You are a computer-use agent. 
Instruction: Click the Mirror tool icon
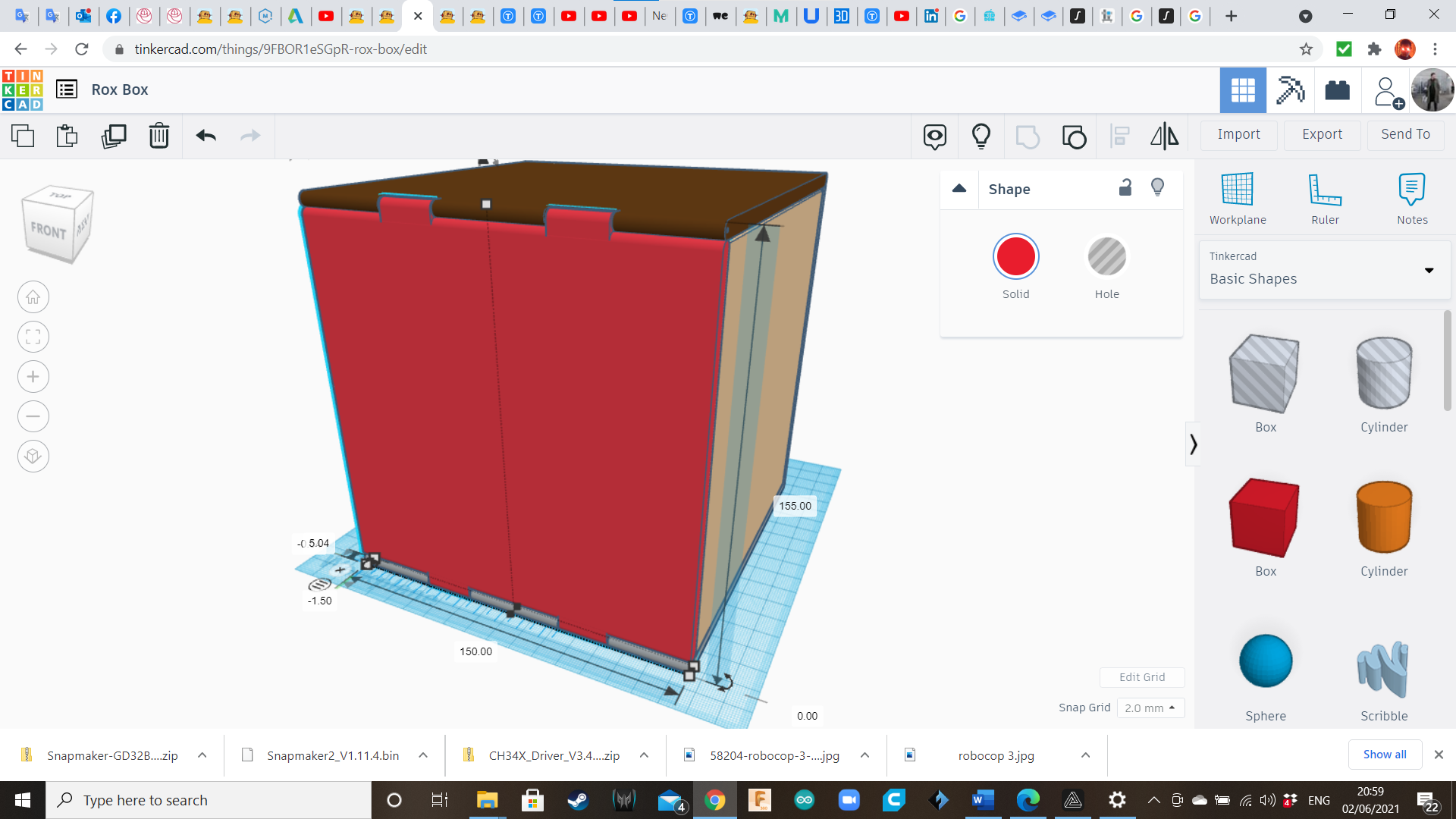click(1164, 136)
